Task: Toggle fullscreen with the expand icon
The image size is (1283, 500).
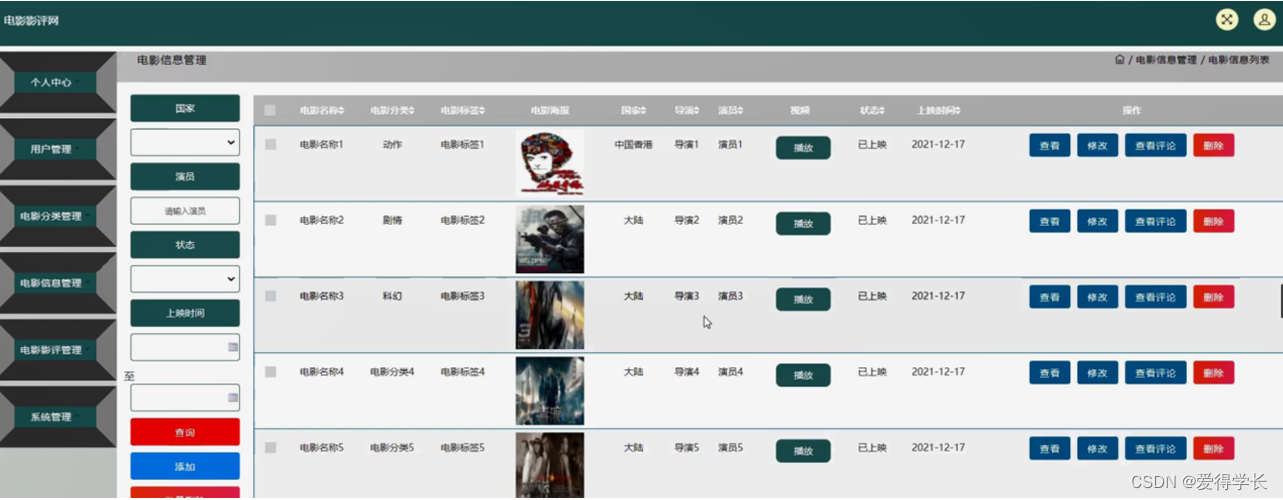Action: pos(1227,20)
